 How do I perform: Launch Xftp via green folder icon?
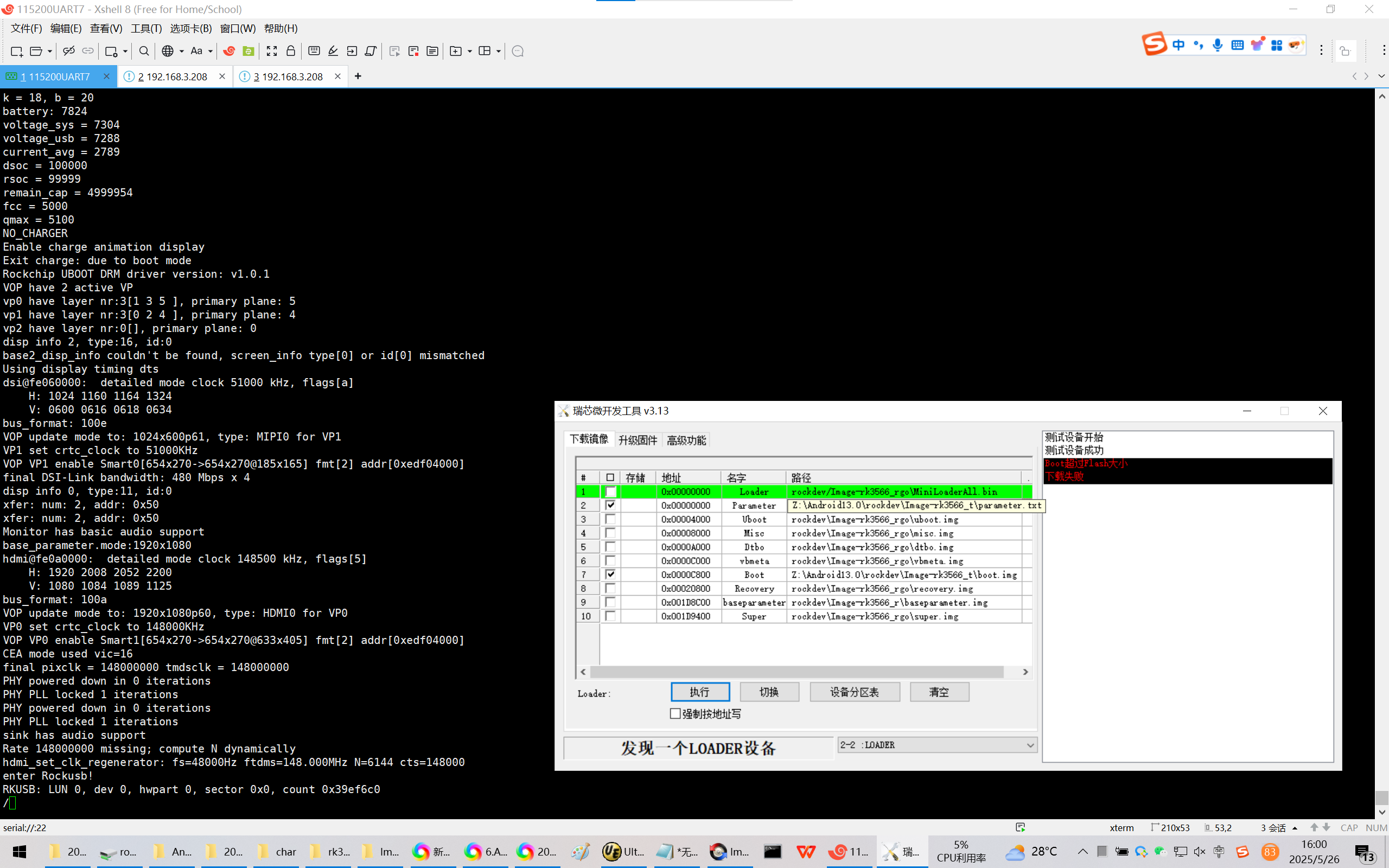(x=249, y=51)
